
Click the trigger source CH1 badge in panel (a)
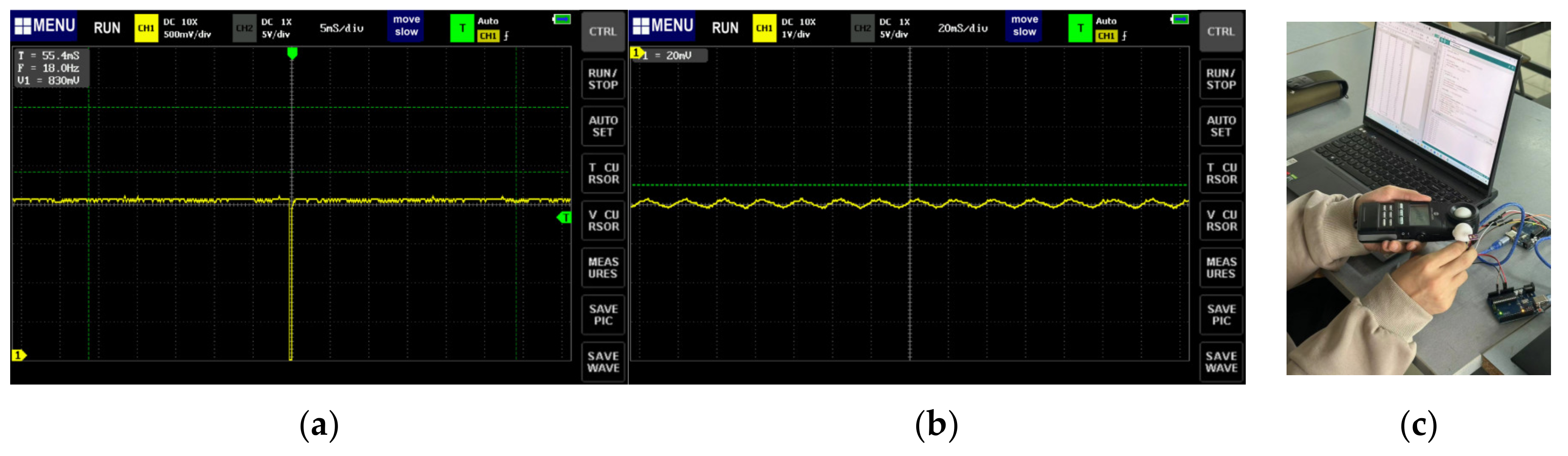click(488, 36)
